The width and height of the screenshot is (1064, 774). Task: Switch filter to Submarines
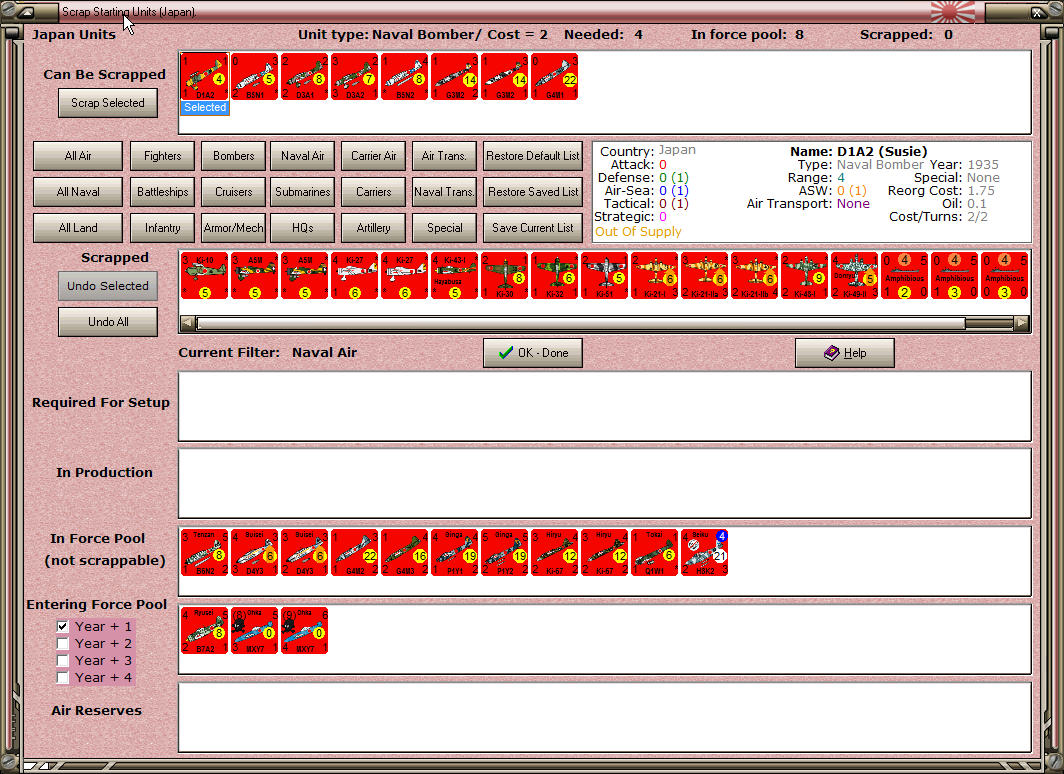pyautogui.click(x=303, y=192)
